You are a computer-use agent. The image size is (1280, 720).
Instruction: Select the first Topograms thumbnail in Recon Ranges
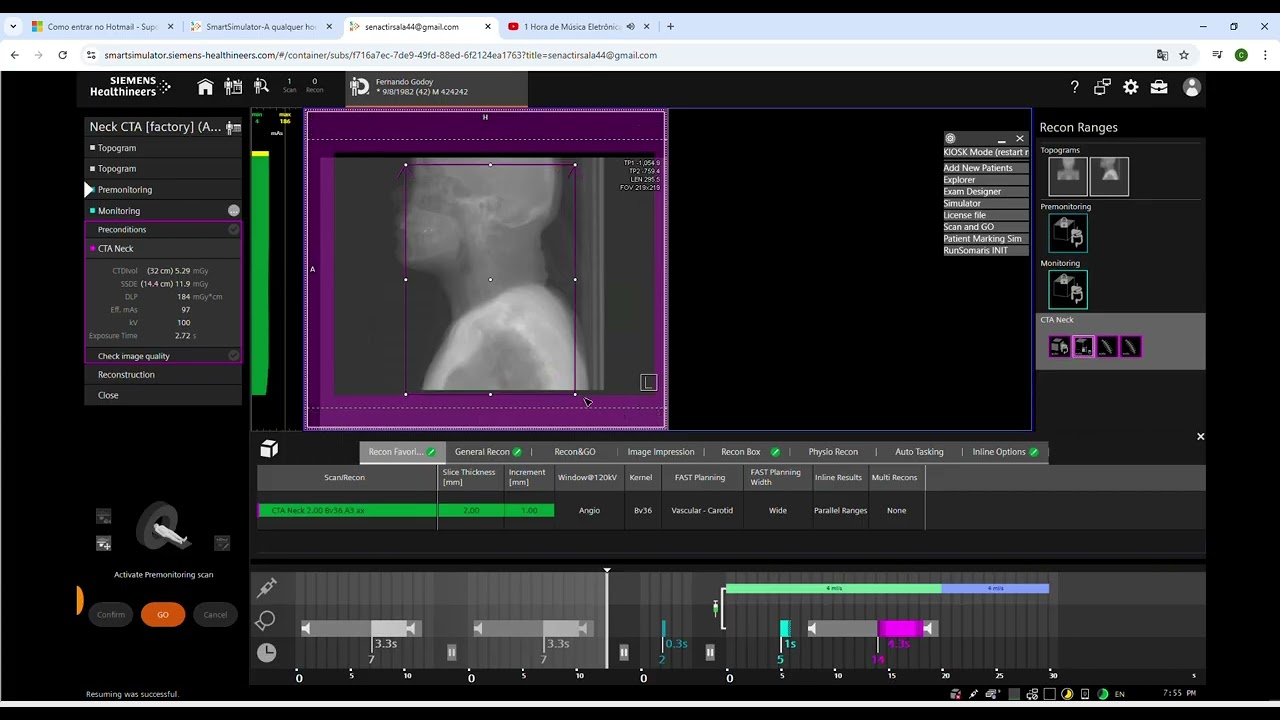point(1068,177)
